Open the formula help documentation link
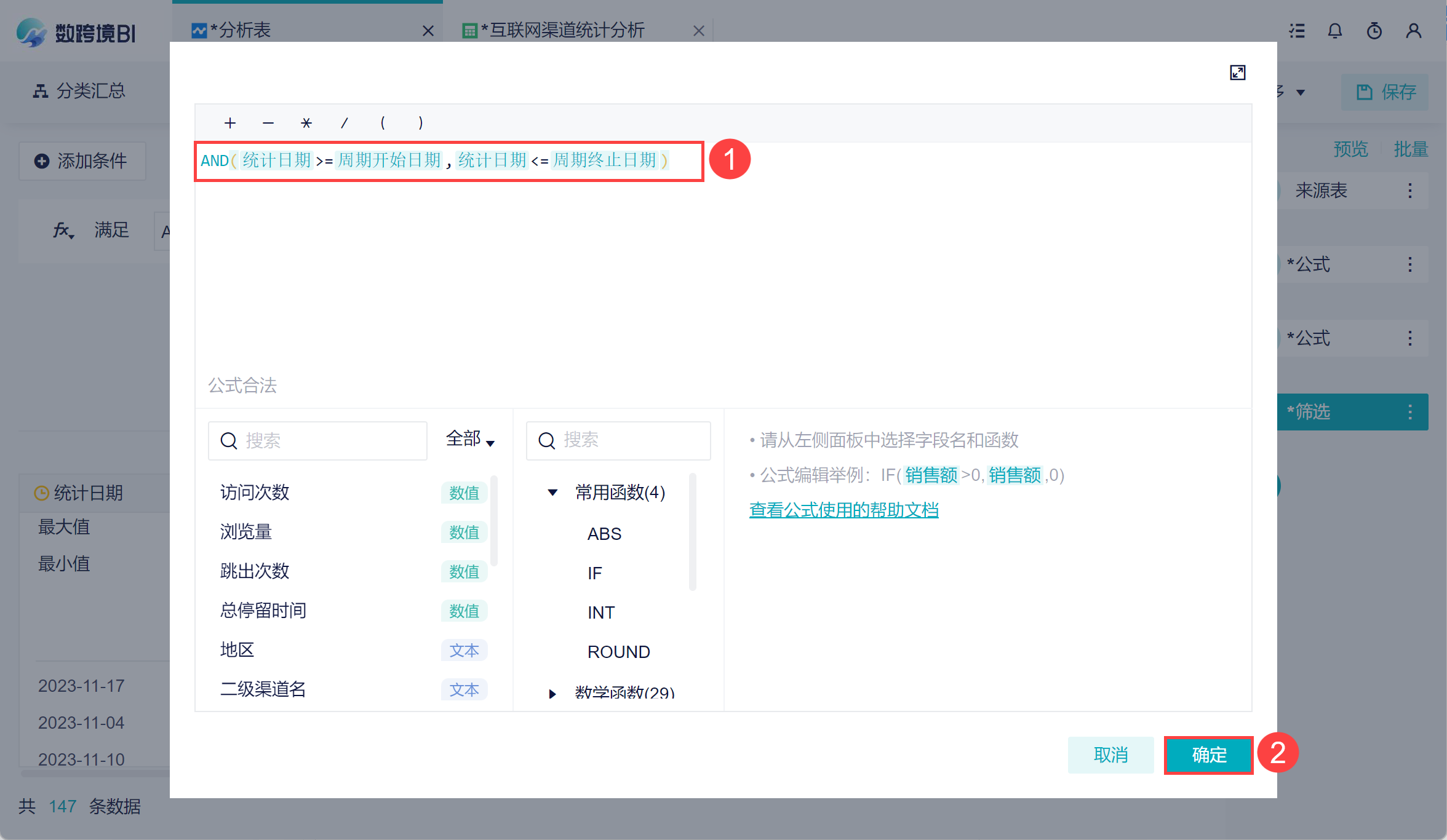Viewport: 1447px width, 840px height. coord(843,510)
